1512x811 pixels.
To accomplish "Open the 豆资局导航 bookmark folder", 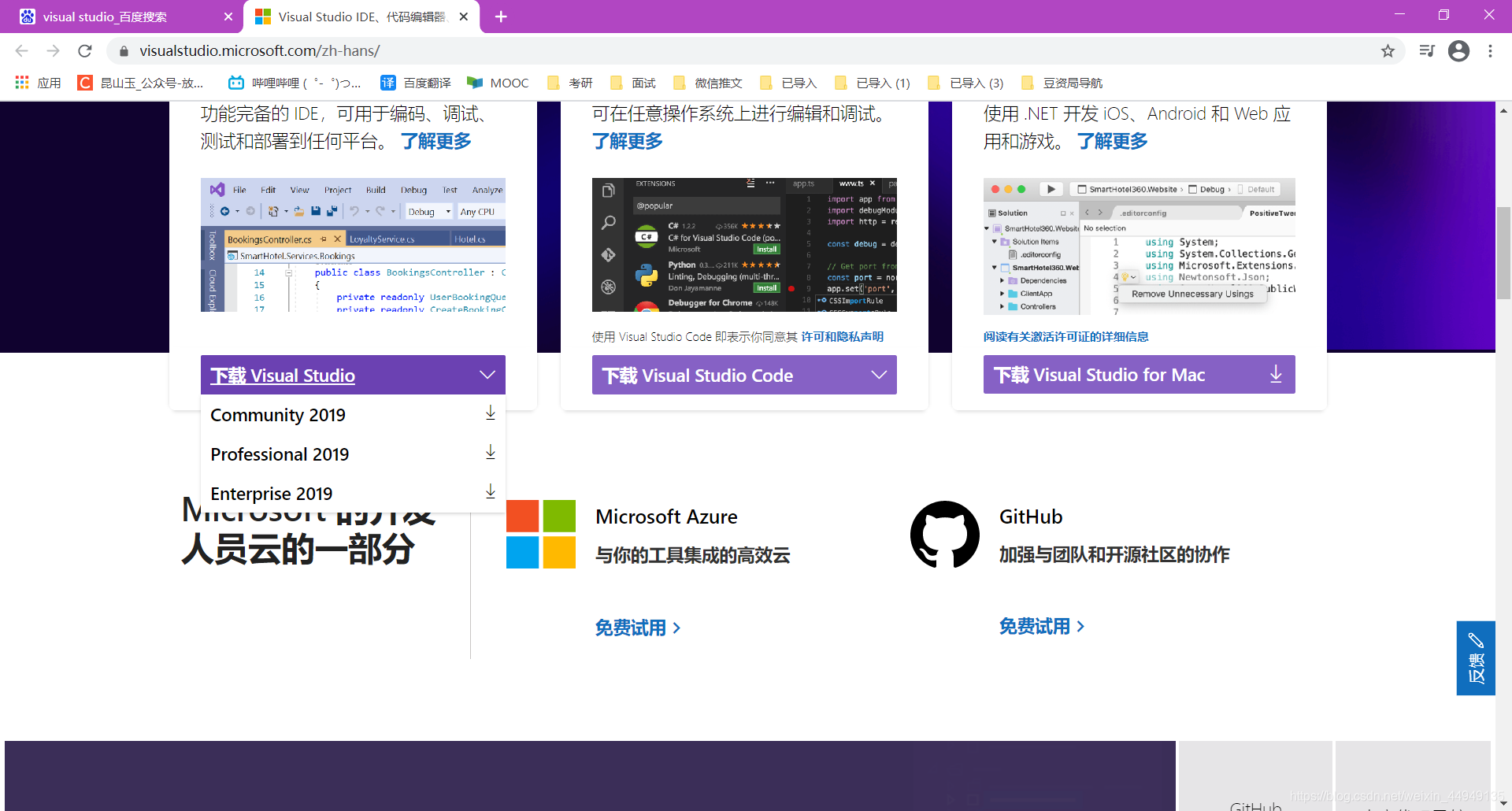I will 1062,83.
